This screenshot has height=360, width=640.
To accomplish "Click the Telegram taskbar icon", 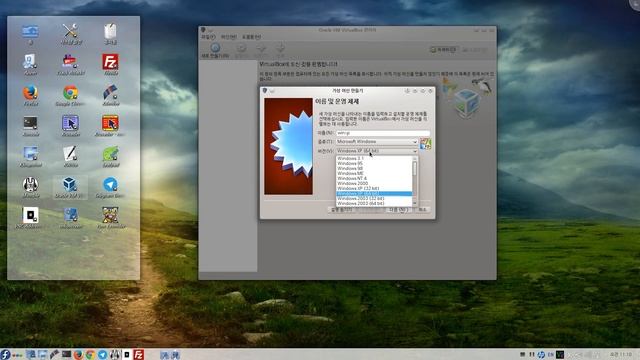I will click(x=102, y=354).
